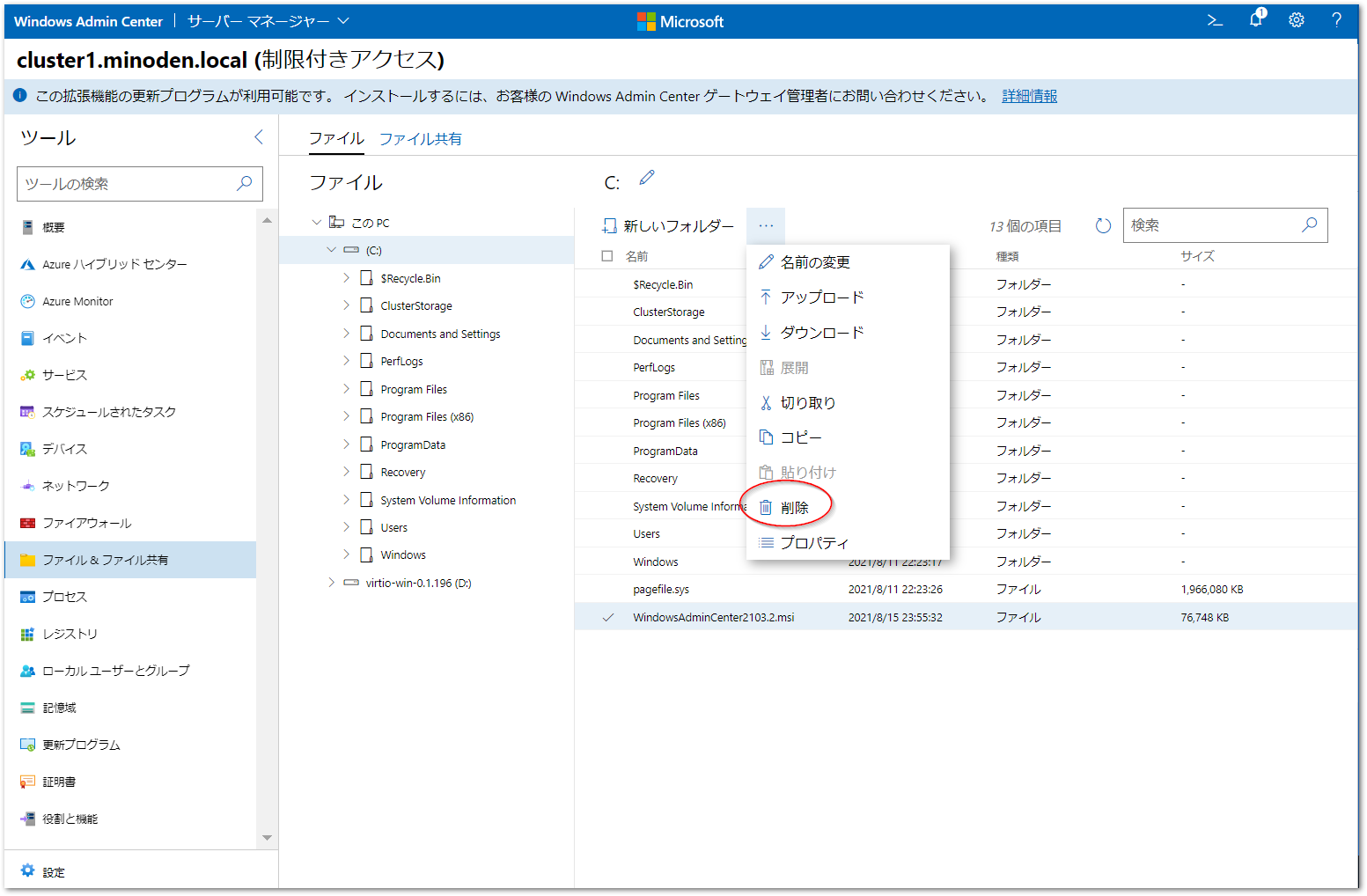Open Azure Monitor from the tools sidebar
This screenshot has height=896, width=1367.
coord(76,301)
